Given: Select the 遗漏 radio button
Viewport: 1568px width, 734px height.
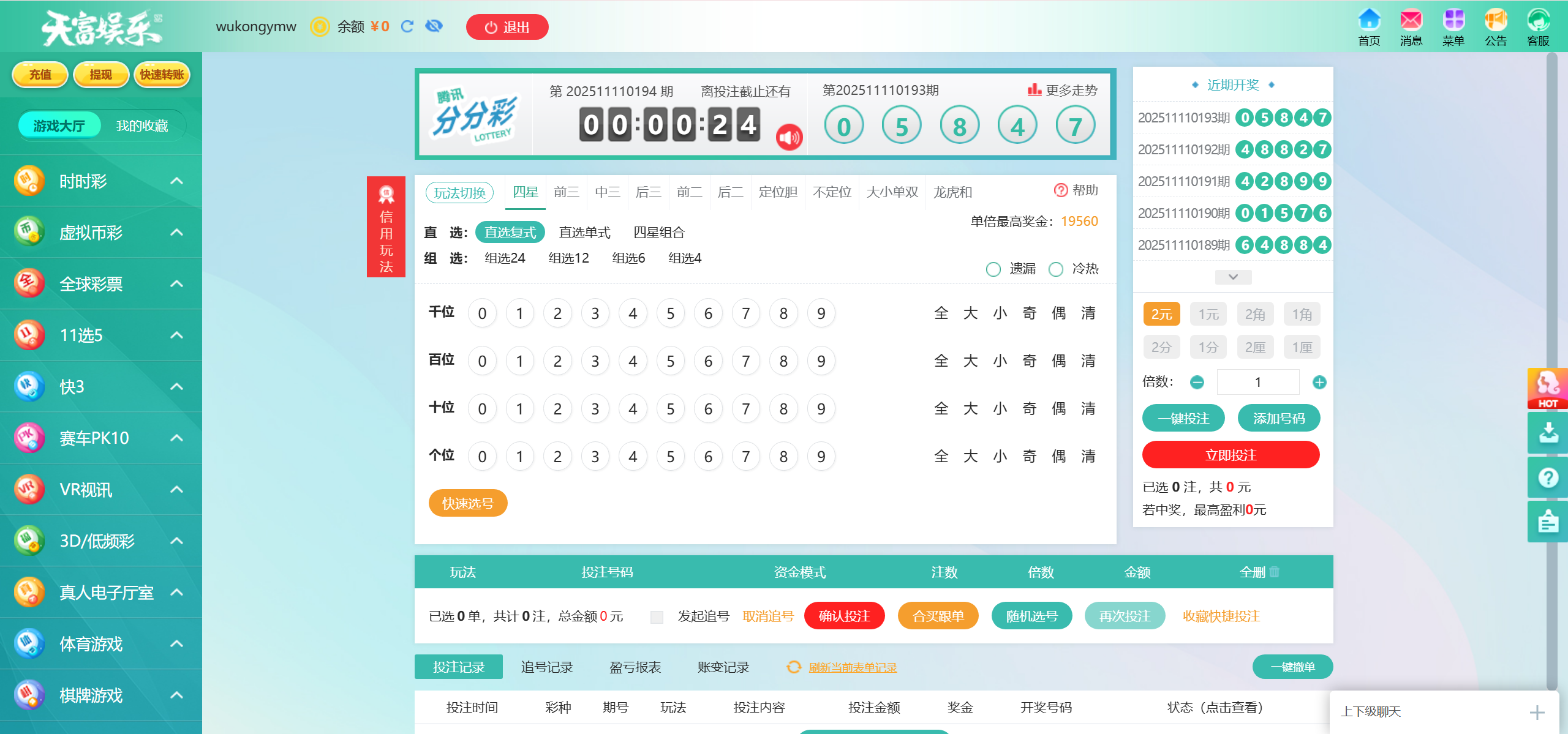Looking at the screenshot, I should pyautogui.click(x=993, y=269).
